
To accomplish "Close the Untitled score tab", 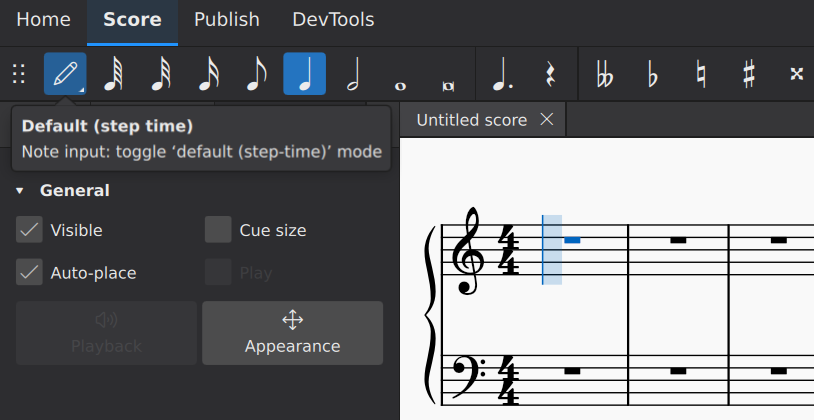I will [546, 119].
